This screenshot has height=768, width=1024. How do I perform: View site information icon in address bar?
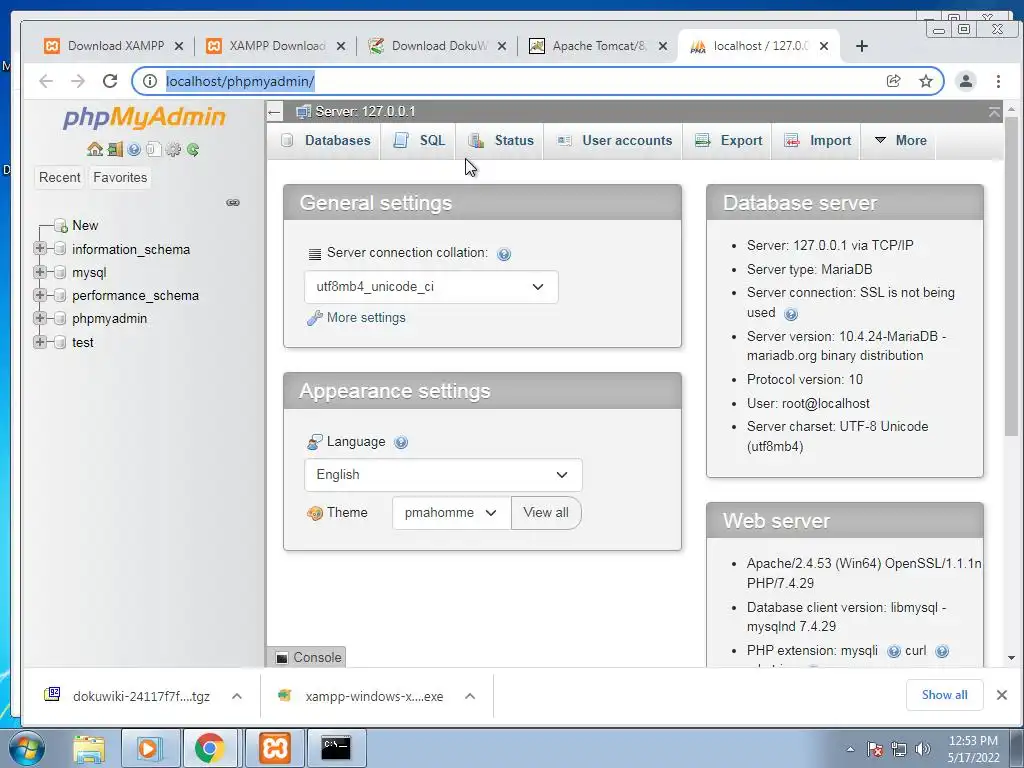(x=150, y=81)
